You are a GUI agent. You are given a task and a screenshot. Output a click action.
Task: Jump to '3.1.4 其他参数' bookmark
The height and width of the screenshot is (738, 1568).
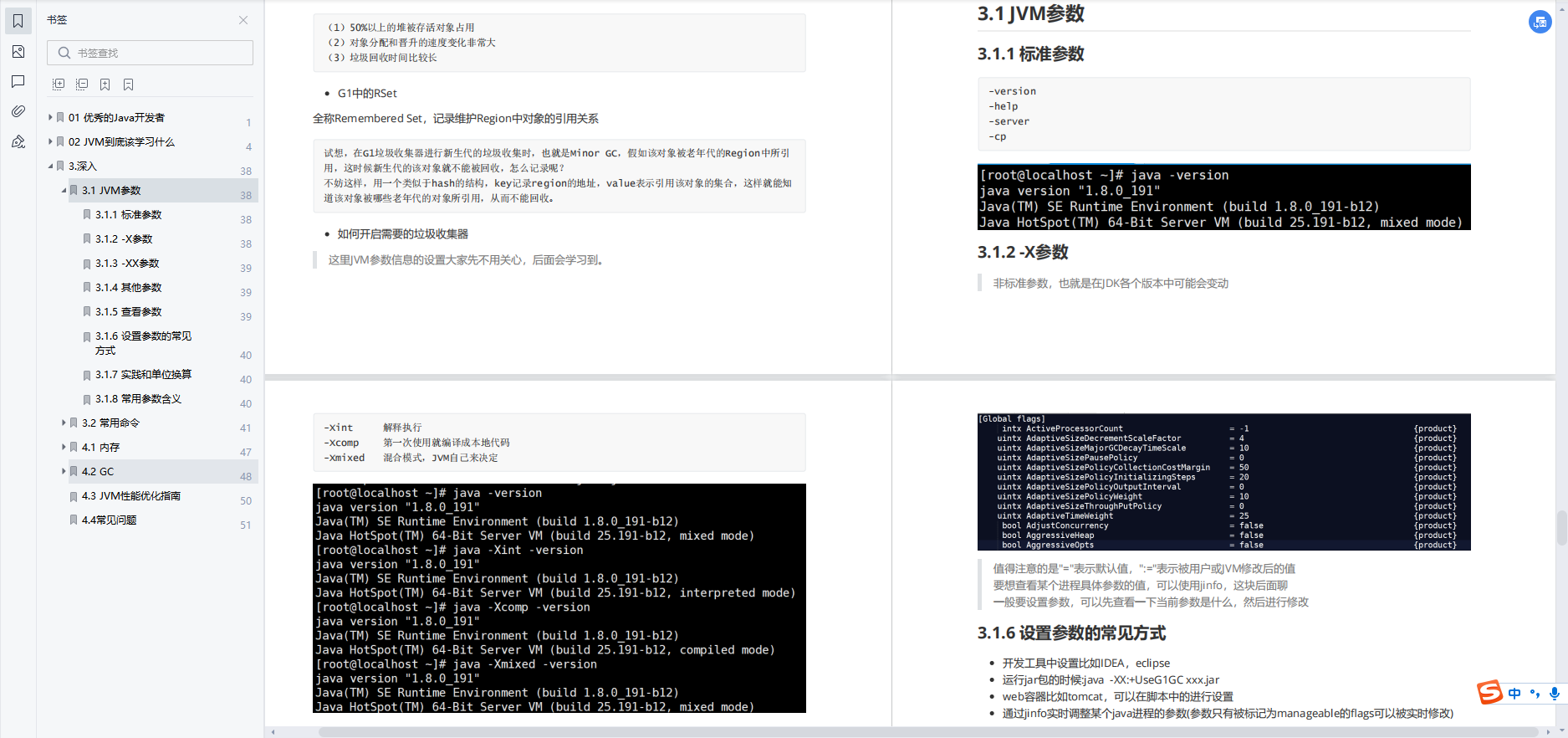(x=128, y=288)
